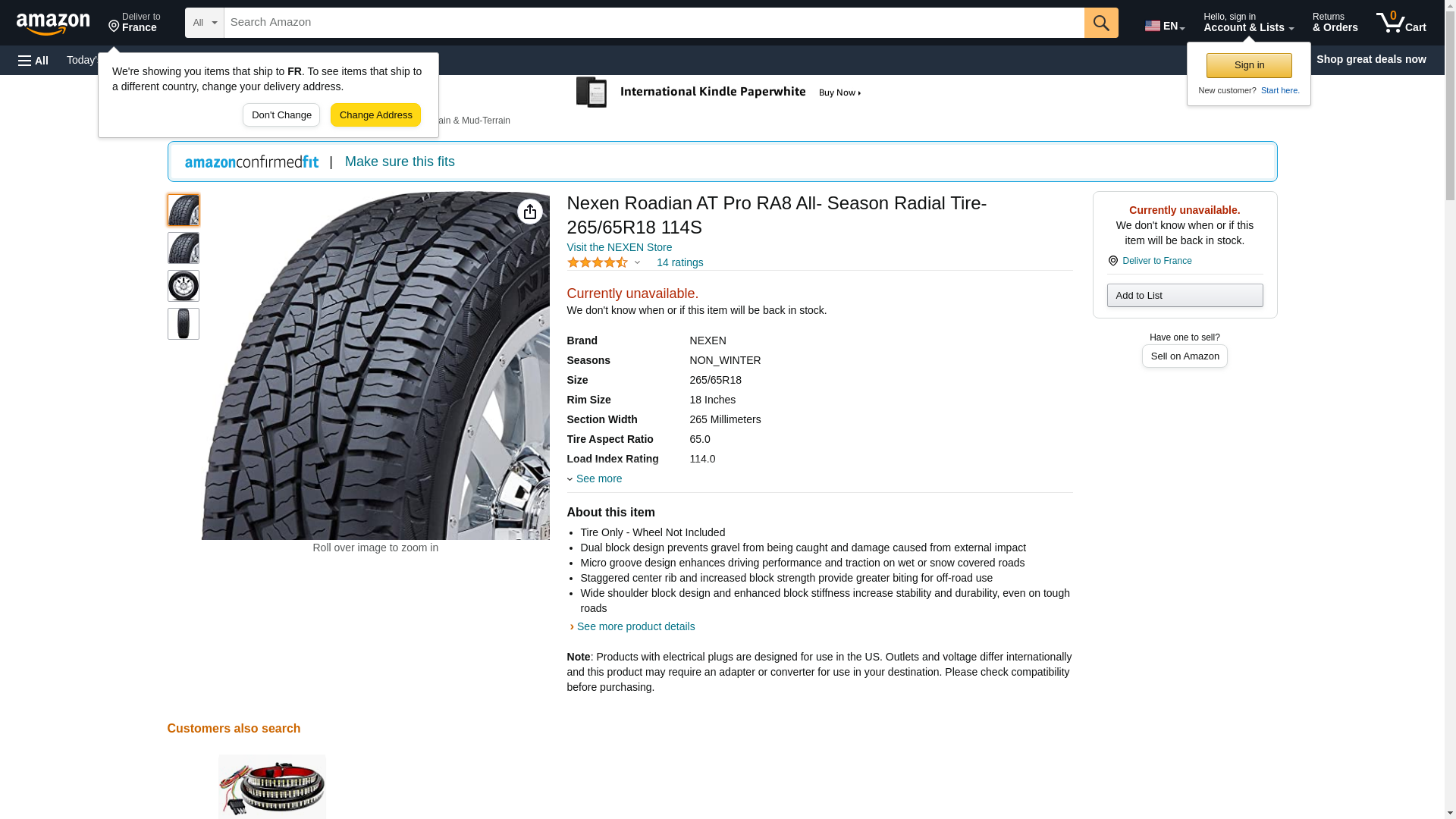Image resolution: width=1456 pixels, height=819 pixels.
Task: Click the search magnifier Go button
Action: pyautogui.click(x=1101, y=23)
